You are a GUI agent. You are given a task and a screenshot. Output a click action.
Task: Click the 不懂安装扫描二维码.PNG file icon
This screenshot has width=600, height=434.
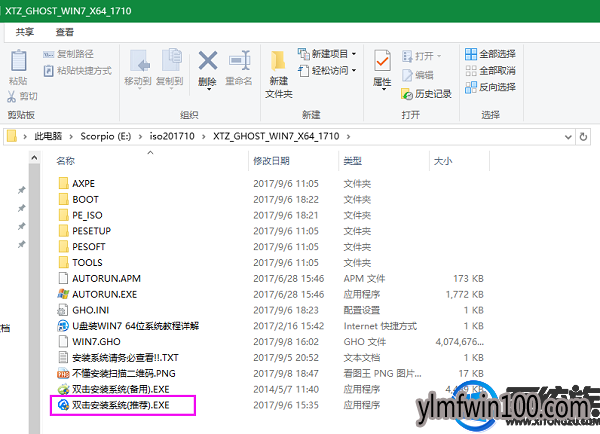tap(63, 373)
